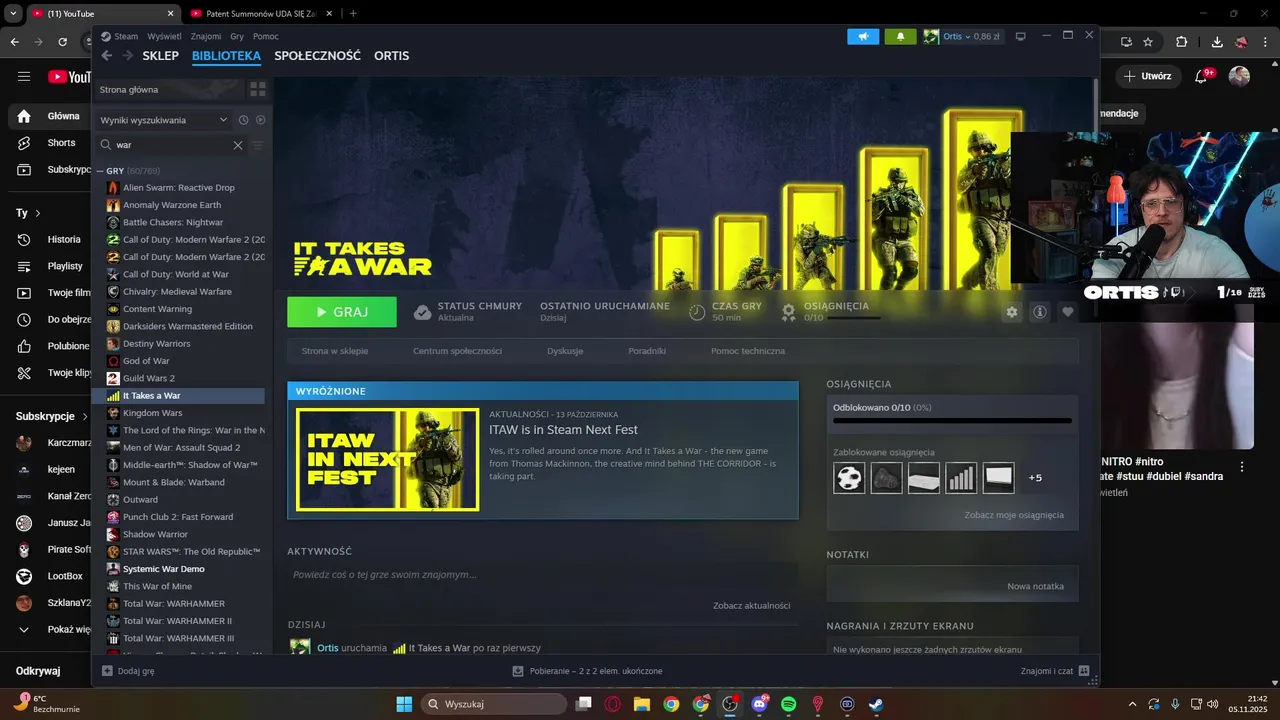The image size is (1280, 720).
Task: Add It Takes a War to favorites
Action: click(x=1068, y=312)
